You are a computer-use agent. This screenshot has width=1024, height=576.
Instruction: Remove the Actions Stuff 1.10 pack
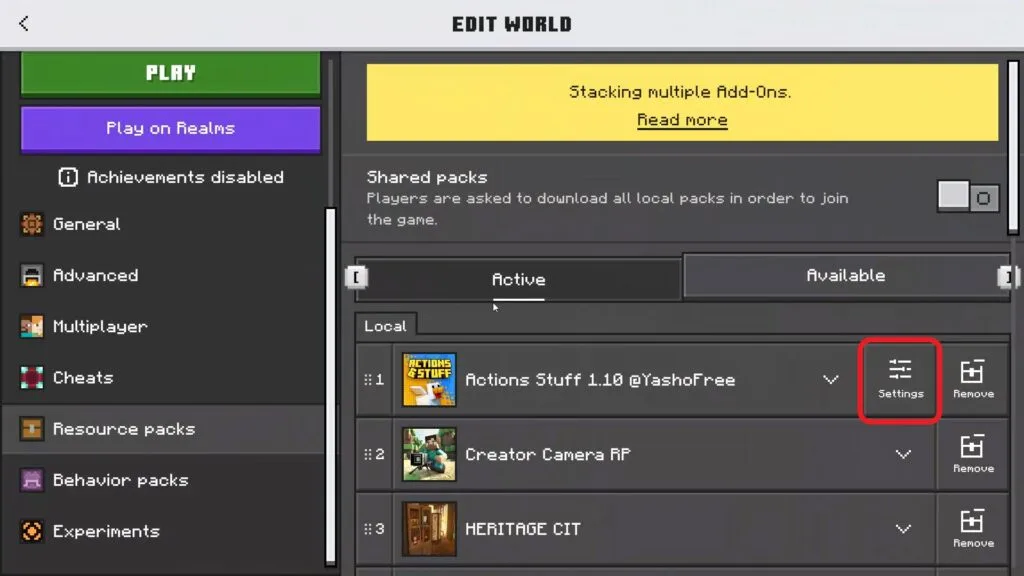click(x=972, y=380)
